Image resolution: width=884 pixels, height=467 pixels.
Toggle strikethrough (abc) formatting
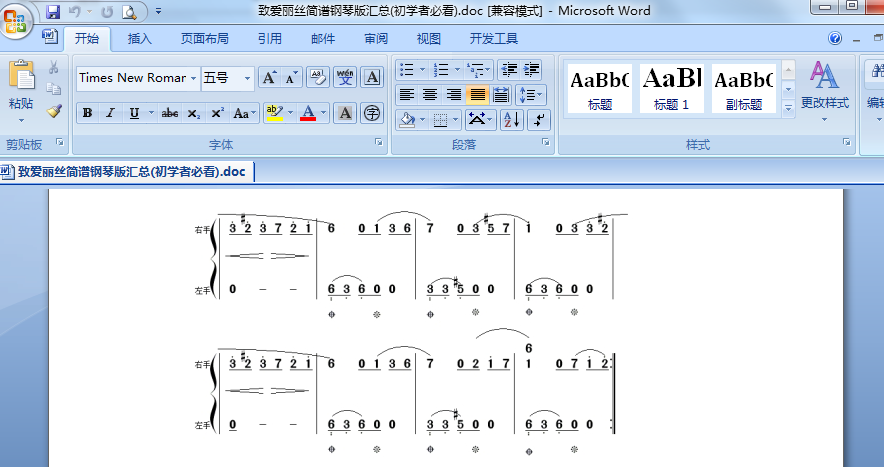(170, 113)
